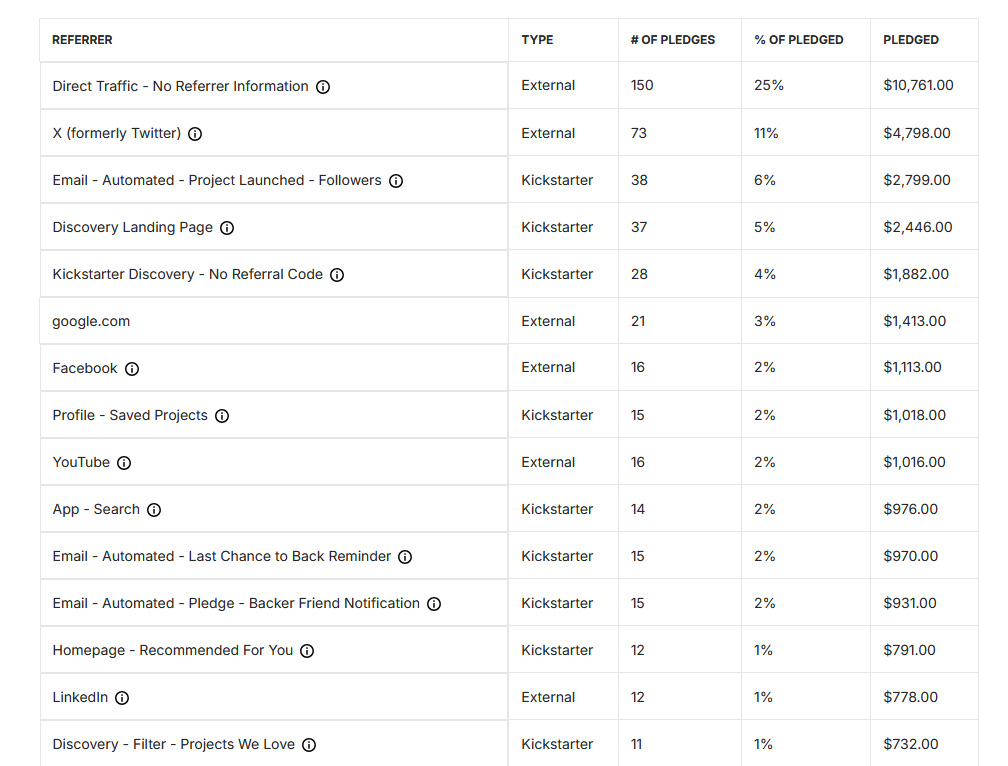Click the % OF PLEDGED column header
1008x766 pixels.
point(798,40)
